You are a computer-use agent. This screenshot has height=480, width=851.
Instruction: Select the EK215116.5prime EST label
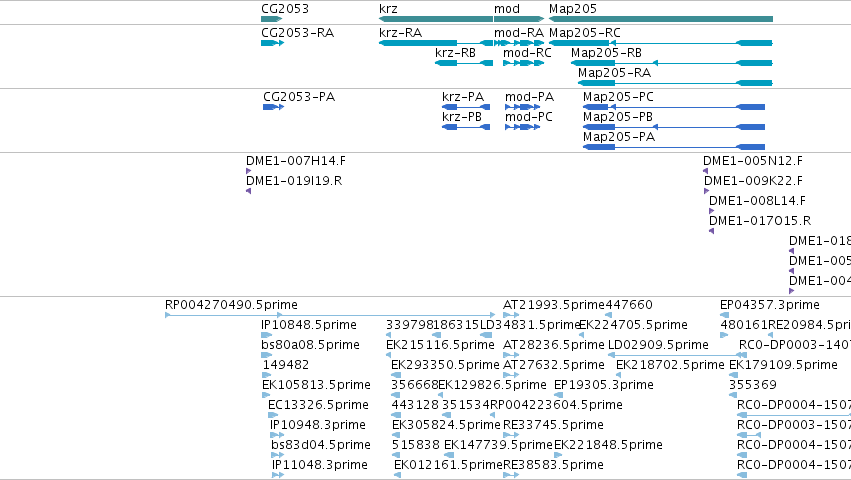[440, 345]
